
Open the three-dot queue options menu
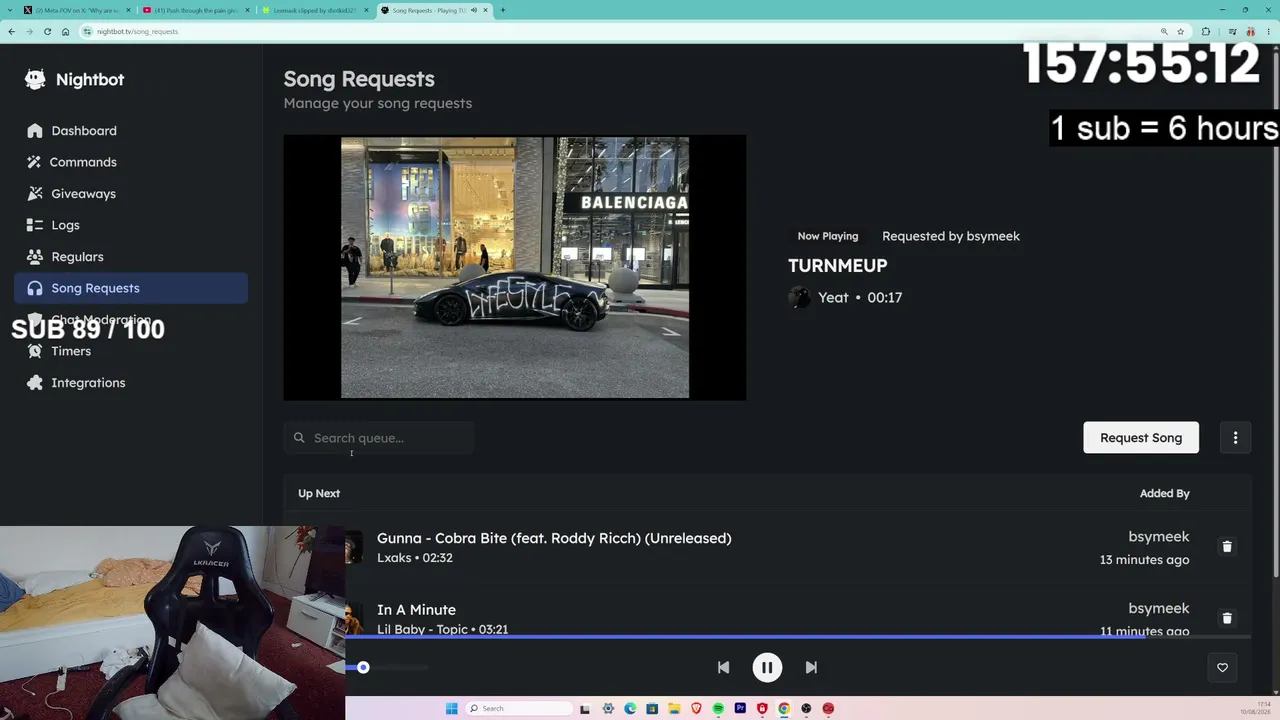tap(1235, 438)
